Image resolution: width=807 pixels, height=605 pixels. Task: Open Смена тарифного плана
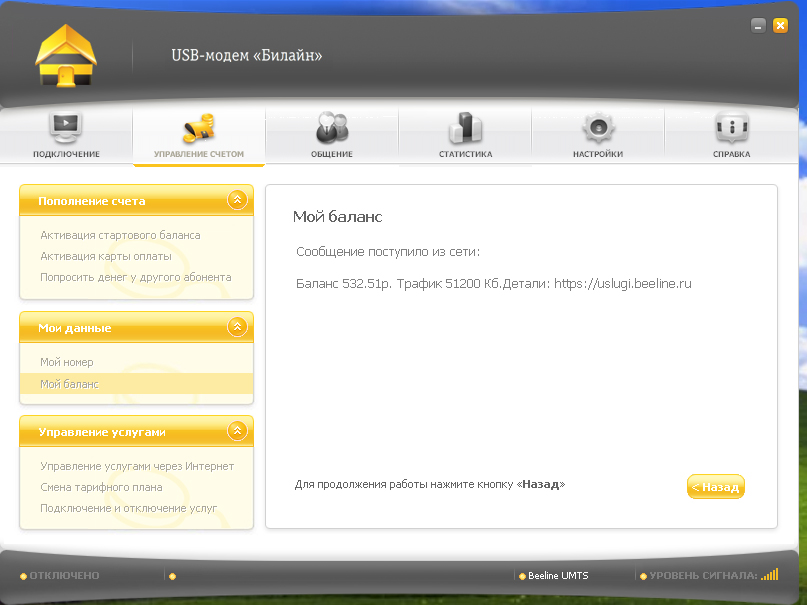click(x=101, y=487)
